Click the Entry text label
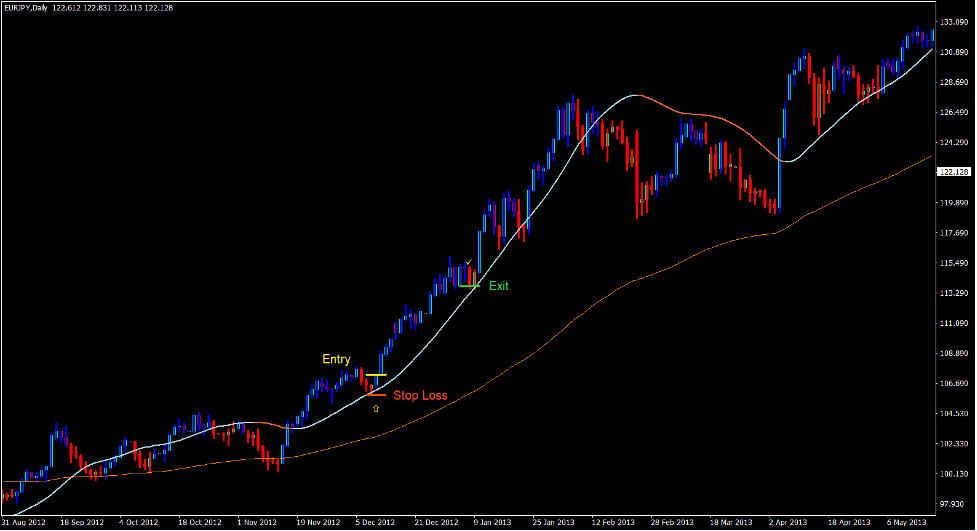 pos(336,359)
